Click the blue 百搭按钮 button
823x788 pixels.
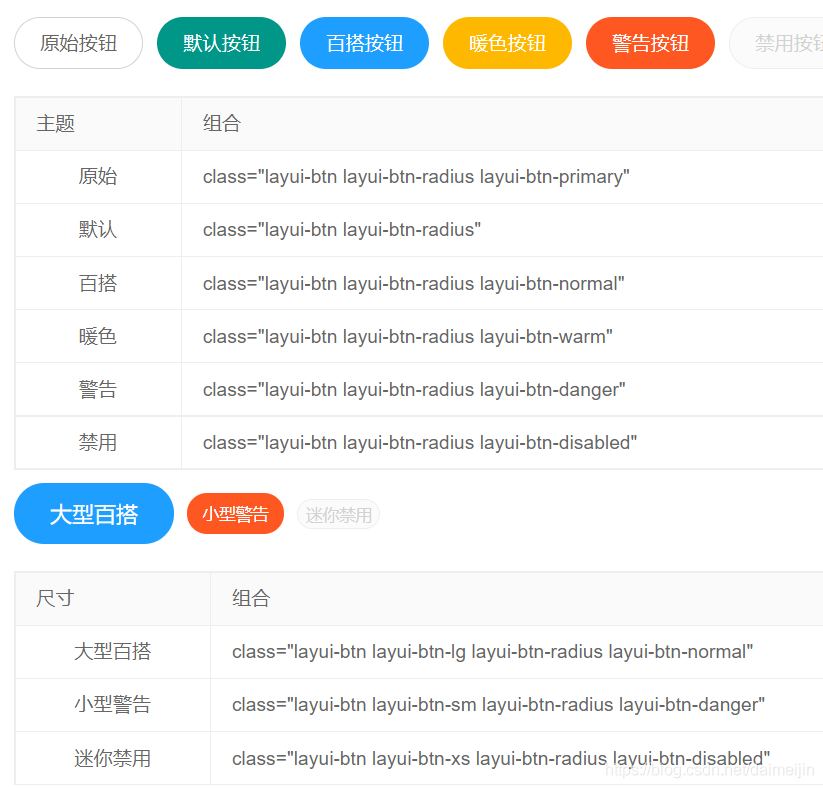pyautogui.click(x=364, y=43)
